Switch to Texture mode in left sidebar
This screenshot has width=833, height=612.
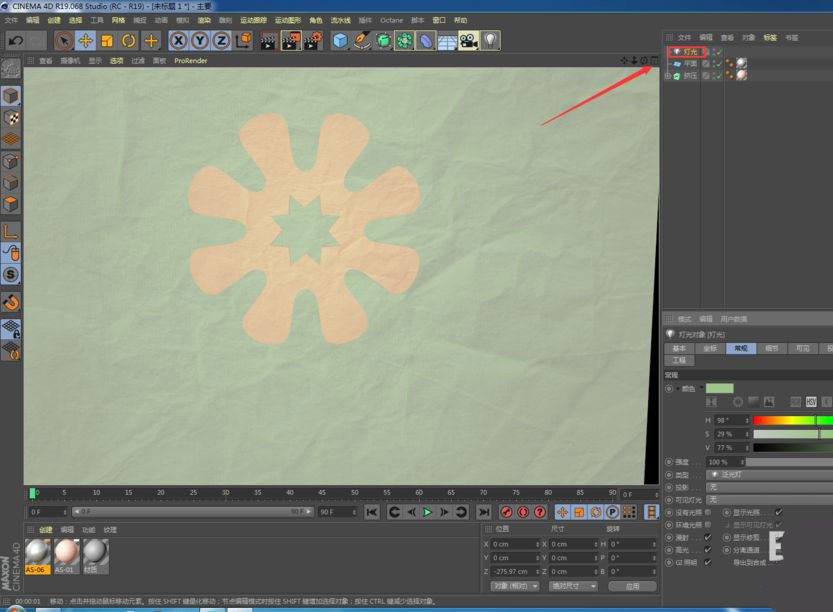[x=11, y=117]
